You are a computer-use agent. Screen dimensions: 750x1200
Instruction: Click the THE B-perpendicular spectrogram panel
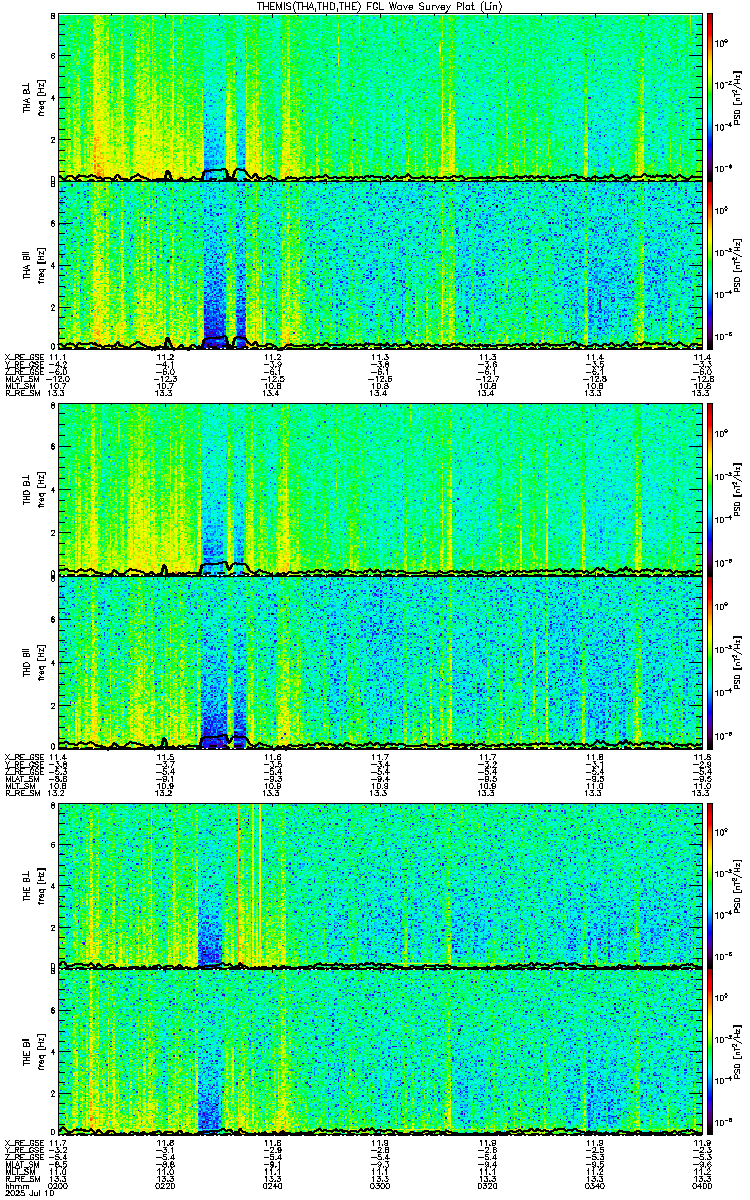pos(380,885)
